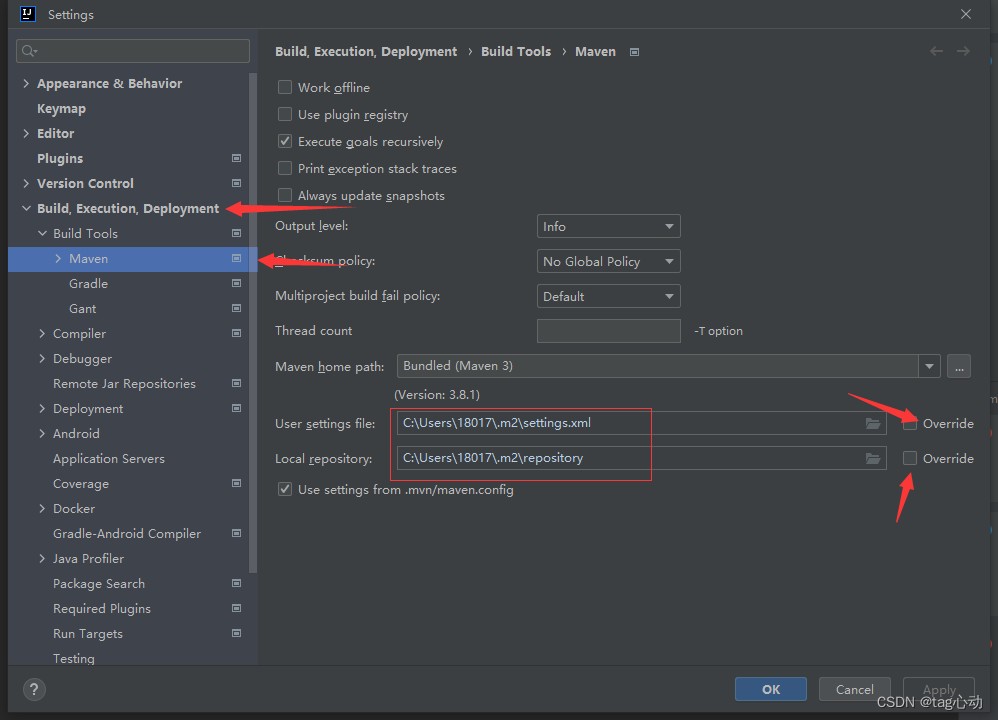This screenshot has height=720, width=998.
Task: Click the project-level icon beside Required Plugins
Action: 236,608
